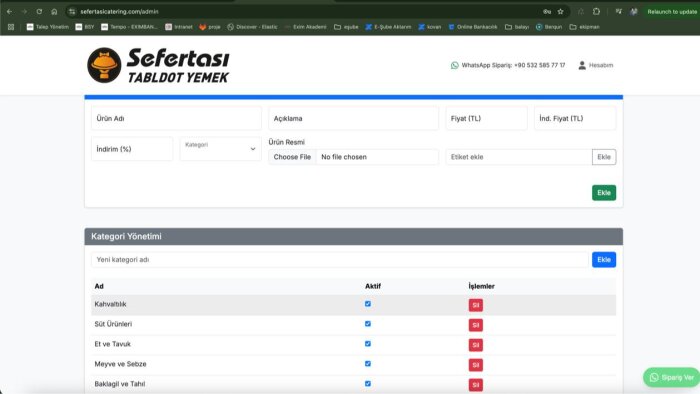Viewport: 700px width, 394px height.
Task: Focus the İnd. Fiyat (TL) input field
Action: (x=575, y=118)
